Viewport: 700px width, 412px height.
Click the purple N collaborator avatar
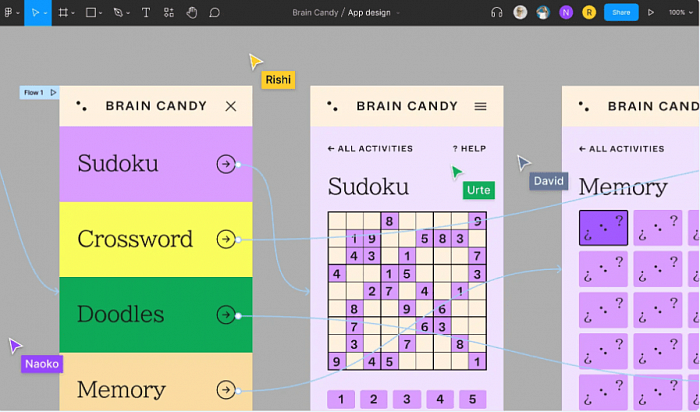pos(566,12)
